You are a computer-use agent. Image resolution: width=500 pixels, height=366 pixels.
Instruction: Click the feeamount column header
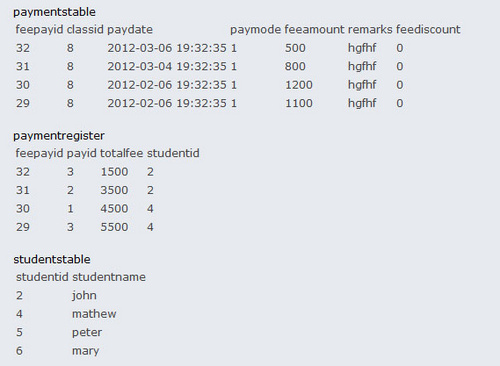(314, 29)
